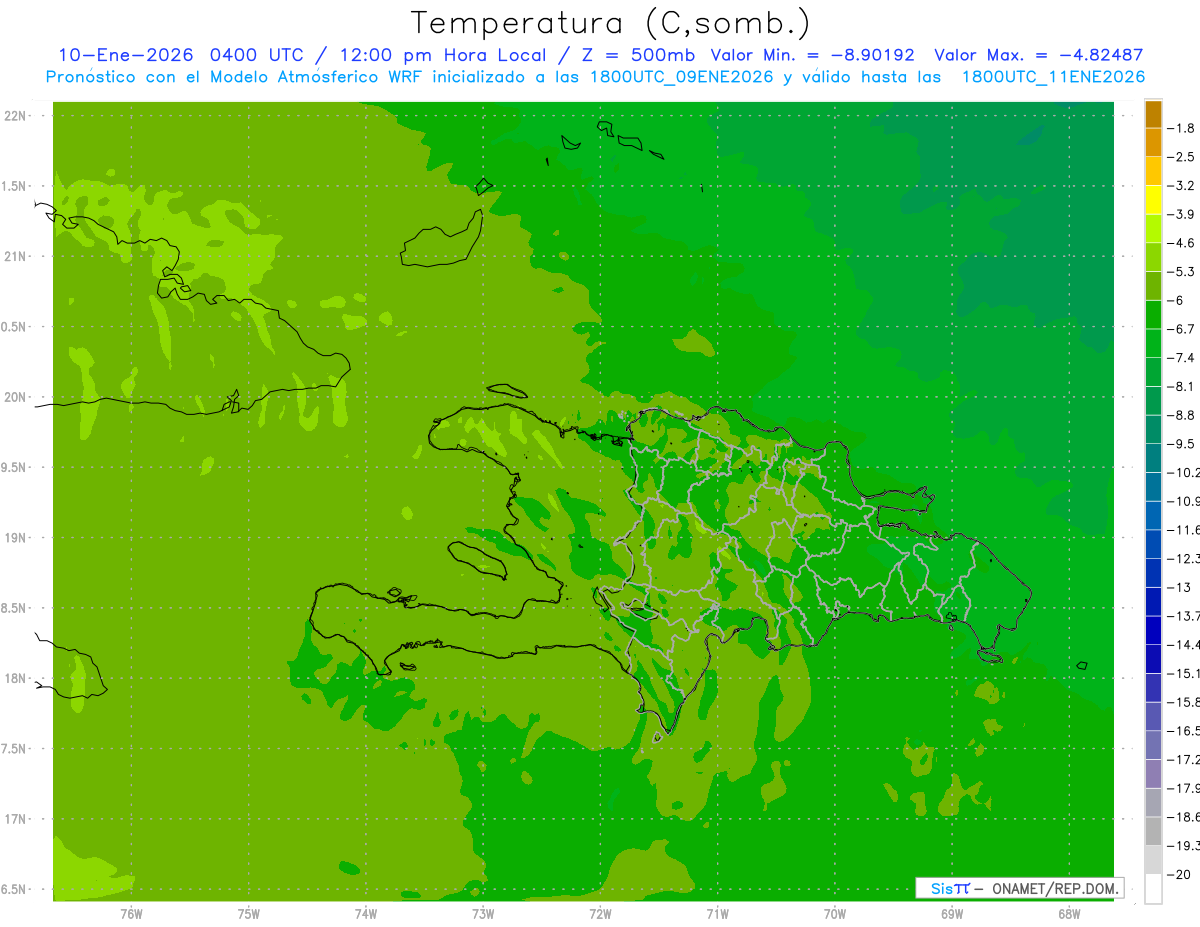Pick the white swatch below the -20 label

[1153, 888]
